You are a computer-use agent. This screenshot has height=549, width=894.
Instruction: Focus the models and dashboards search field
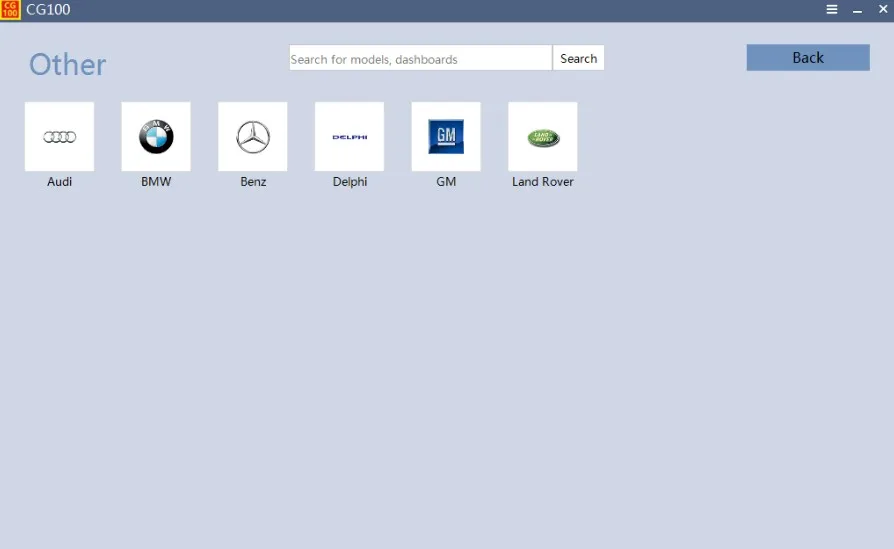pos(421,58)
